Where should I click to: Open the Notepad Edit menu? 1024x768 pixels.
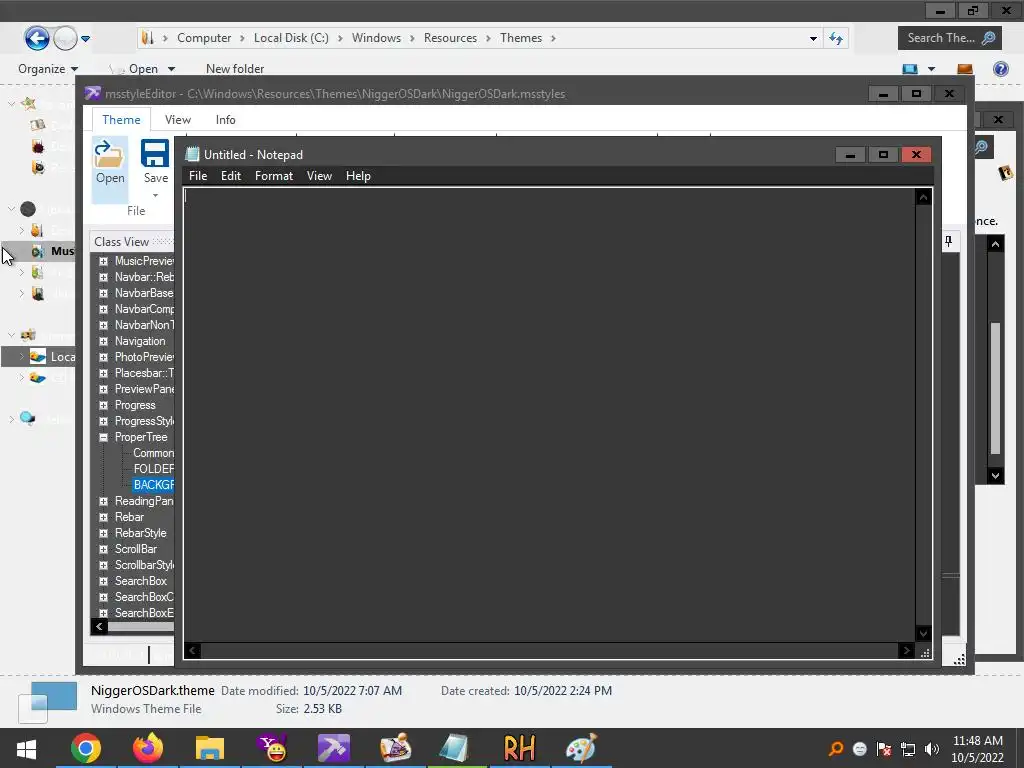pos(231,176)
